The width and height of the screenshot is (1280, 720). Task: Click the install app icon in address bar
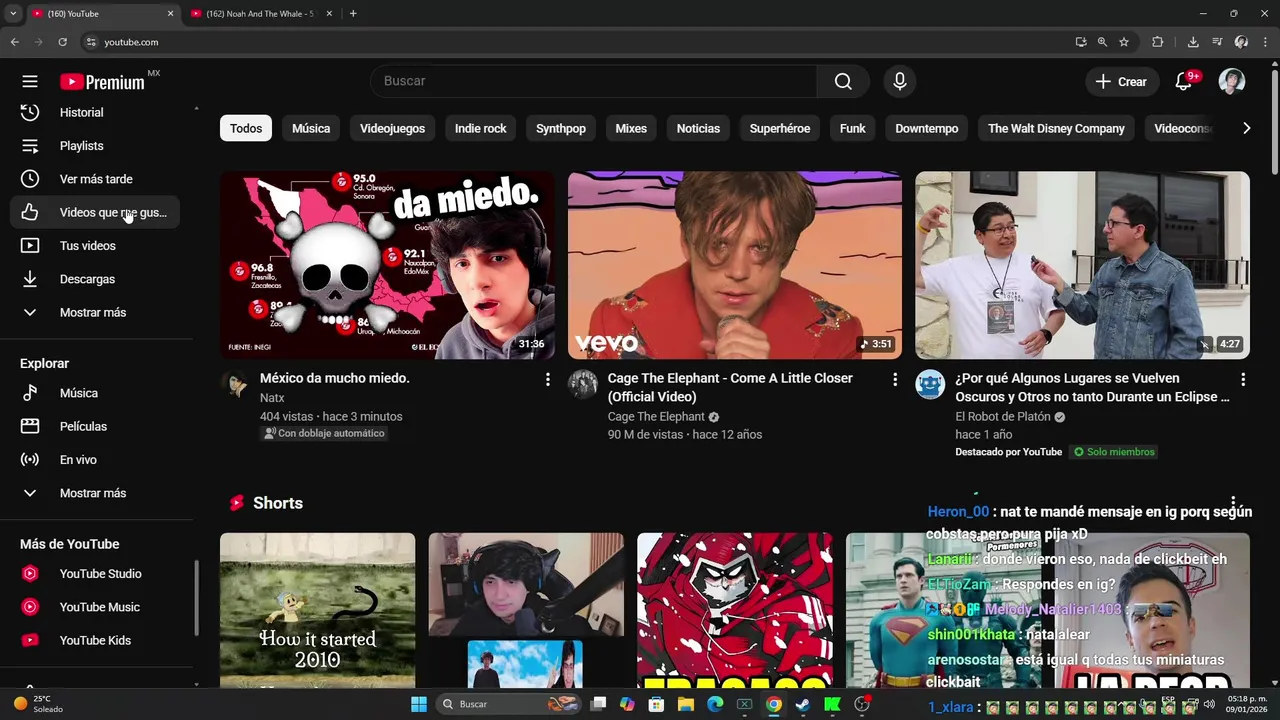(1081, 42)
